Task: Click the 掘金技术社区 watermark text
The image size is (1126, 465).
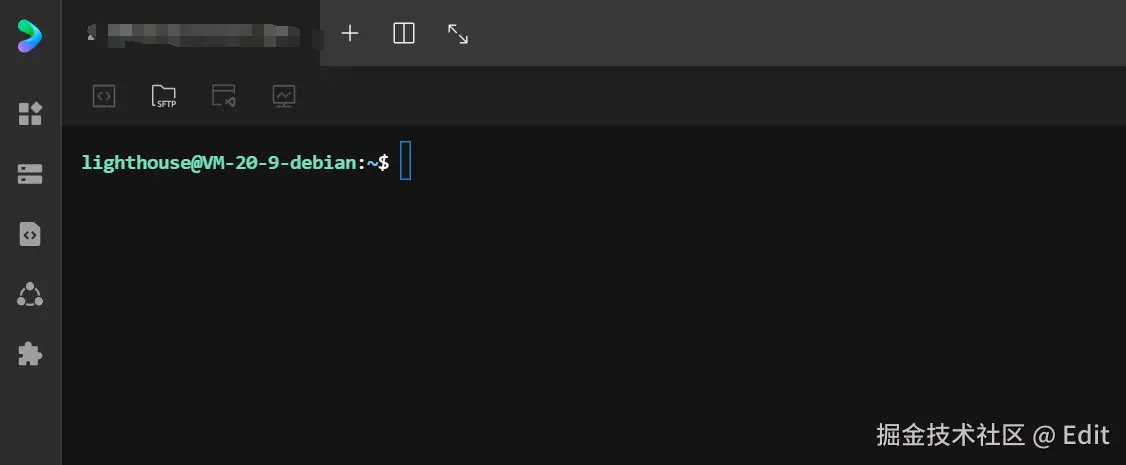Action: pos(951,435)
